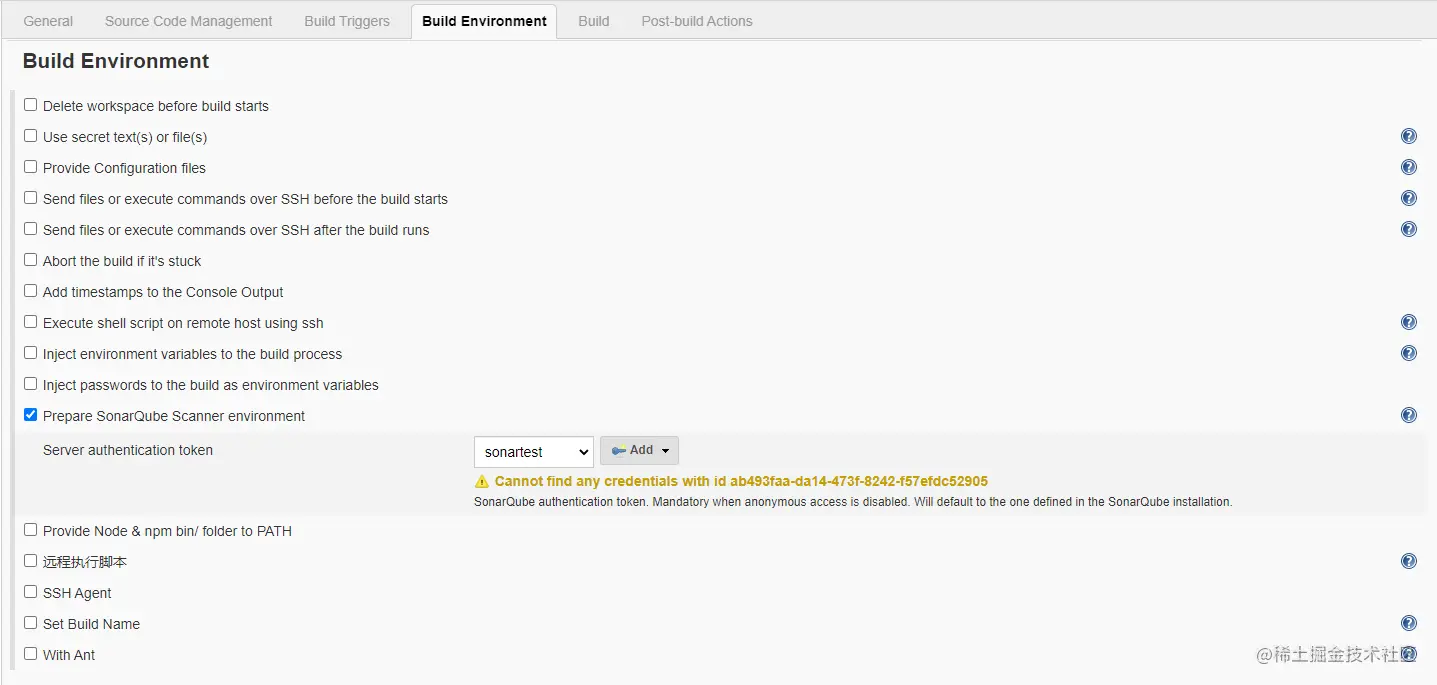Enable Send files over SSH after the build runs
The height and width of the screenshot is (685, 1437).
(x=30, y=229)
